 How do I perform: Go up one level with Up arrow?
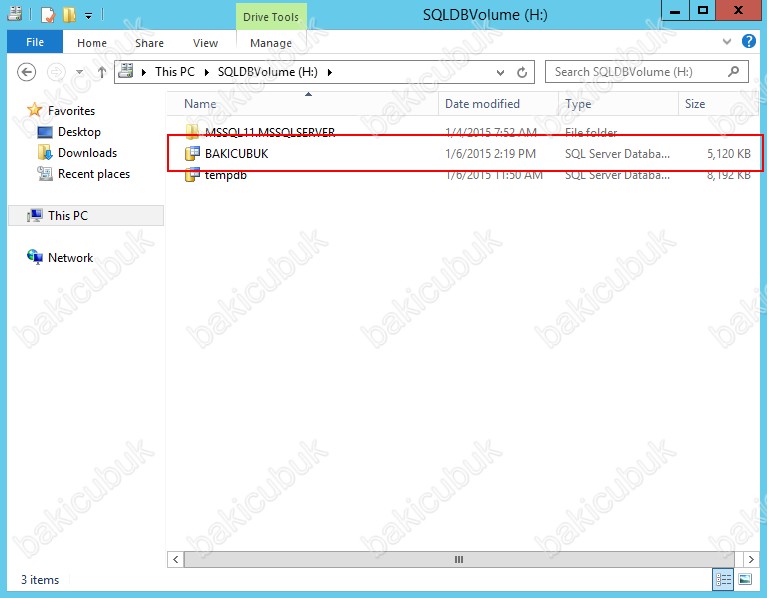tap(101, 72)
